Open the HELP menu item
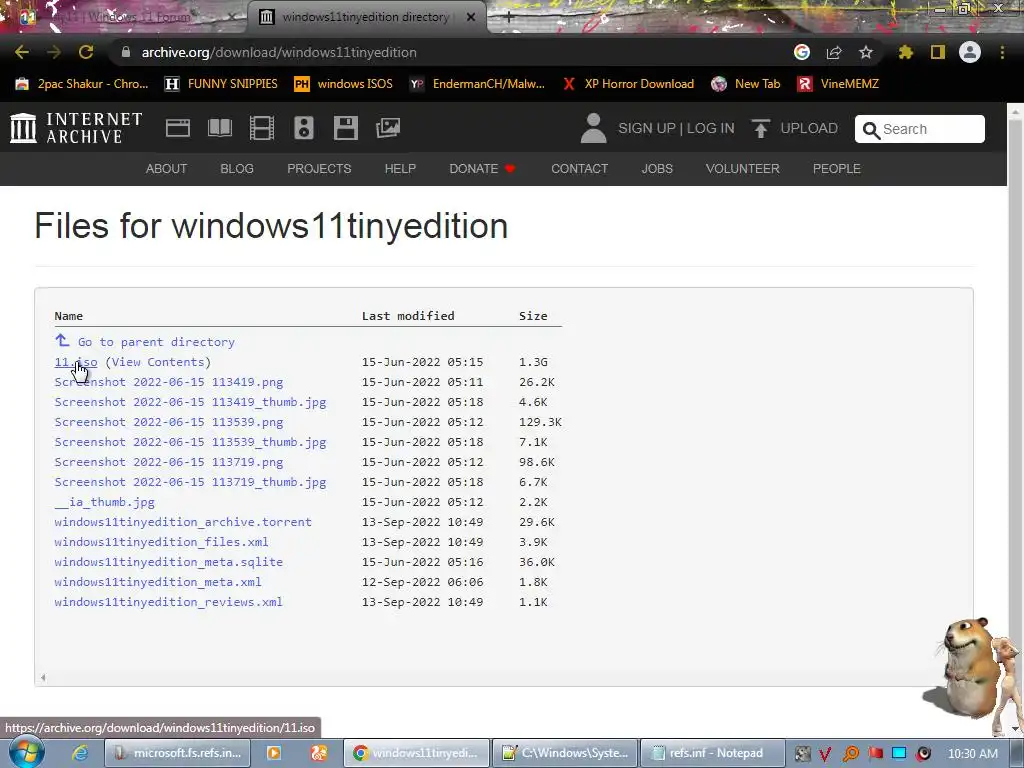 tap(400, 168)
